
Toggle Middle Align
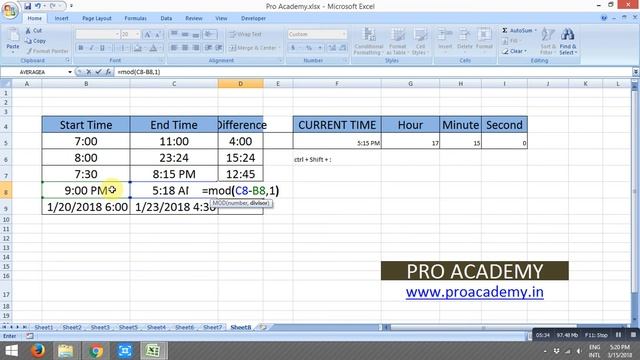point(185,34)
